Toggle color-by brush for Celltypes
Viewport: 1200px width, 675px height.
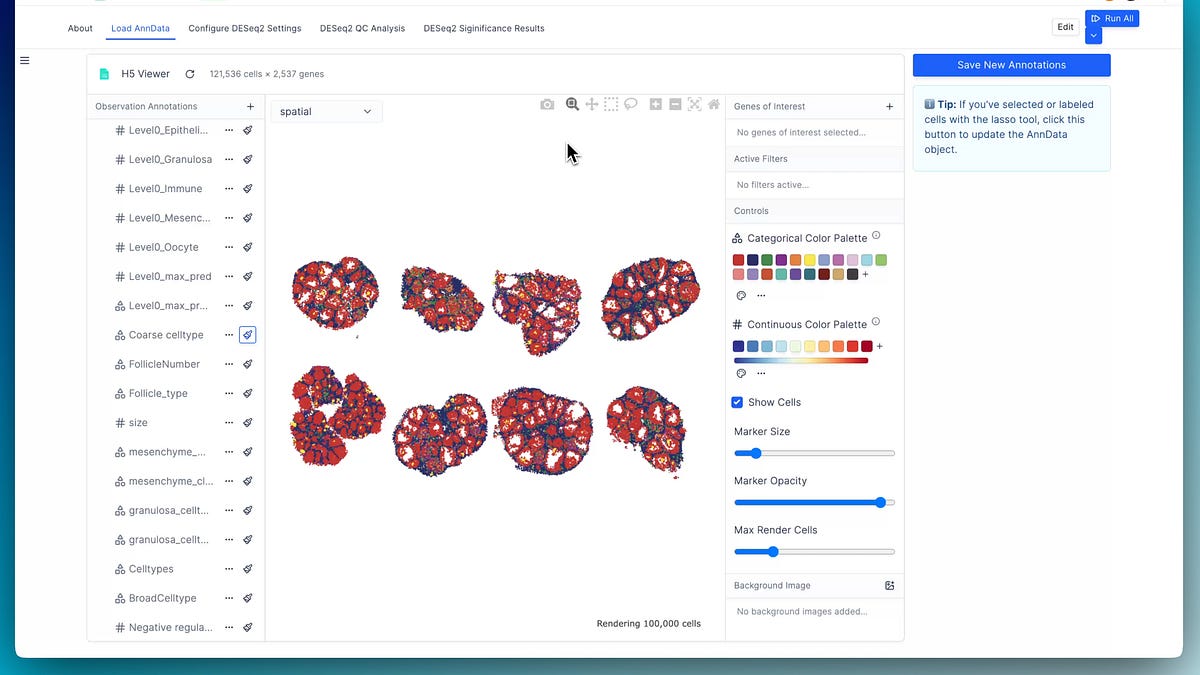(248, 569)
